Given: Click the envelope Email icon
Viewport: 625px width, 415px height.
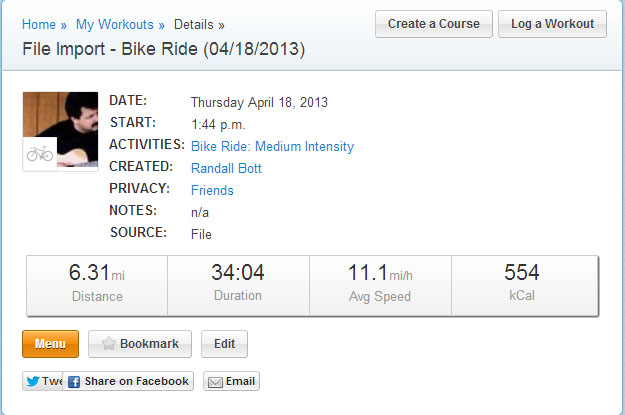Looking at the screenshot, I should click(x=214, y=381).
